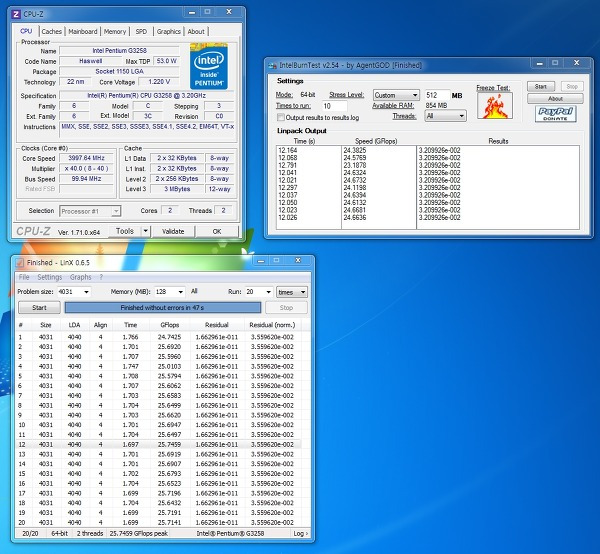Select the CPU tab in CPU-Z

(26, 31)
